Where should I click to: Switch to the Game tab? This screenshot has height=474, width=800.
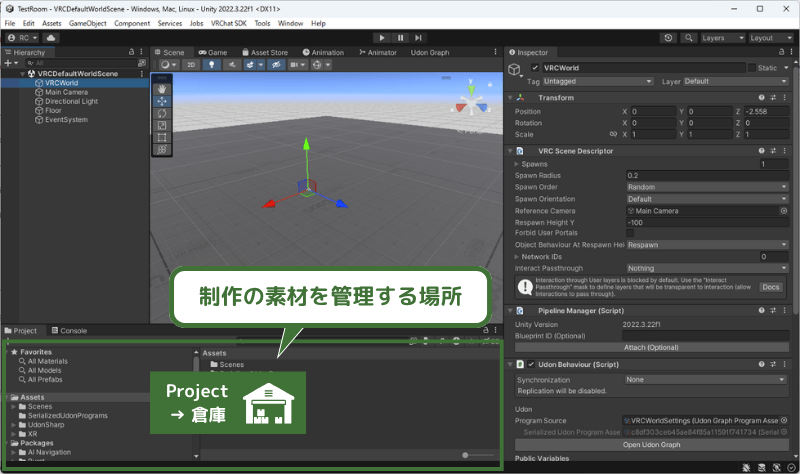[213, 52]
